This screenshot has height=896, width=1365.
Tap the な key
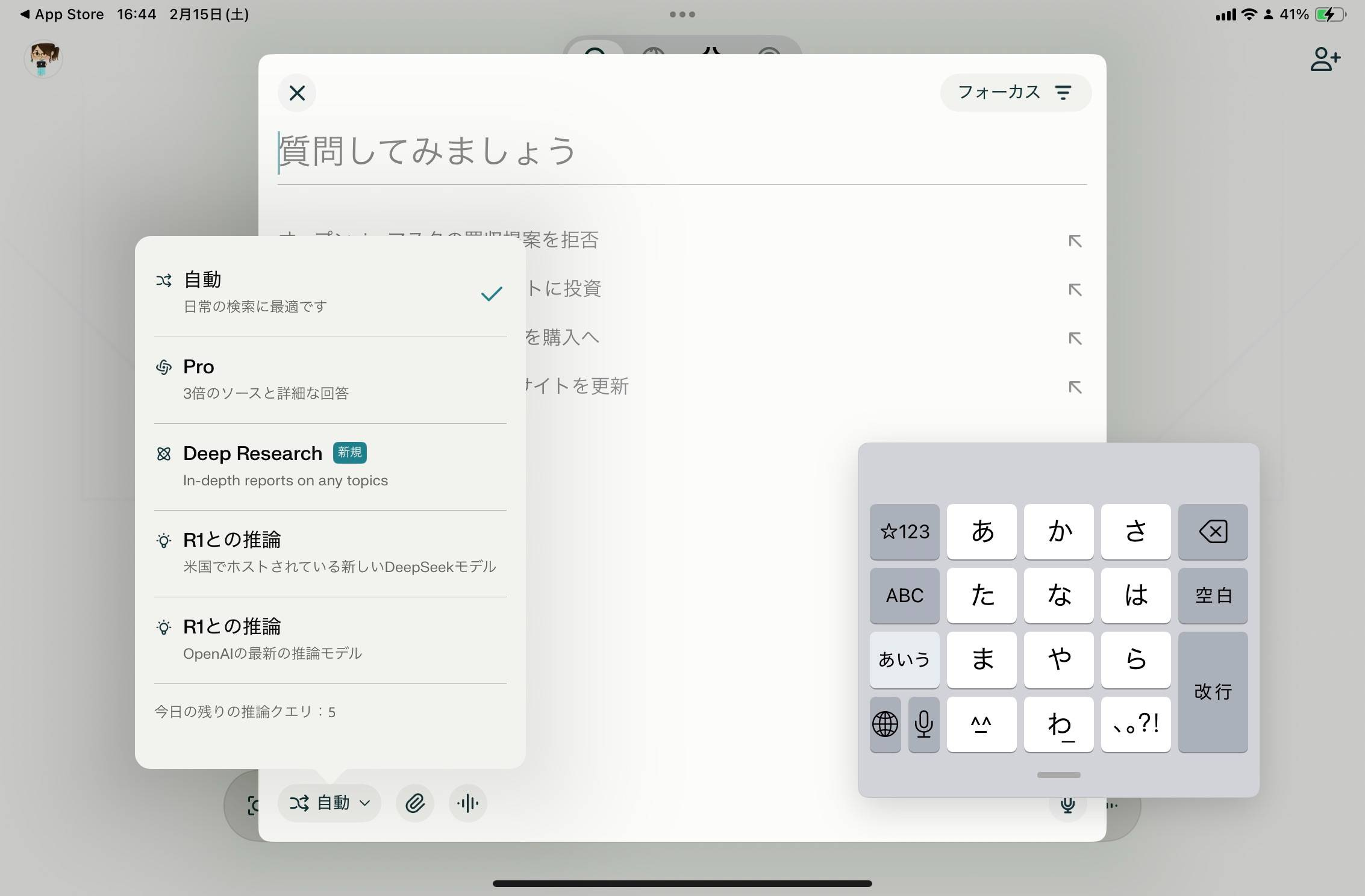[1059, 596]
